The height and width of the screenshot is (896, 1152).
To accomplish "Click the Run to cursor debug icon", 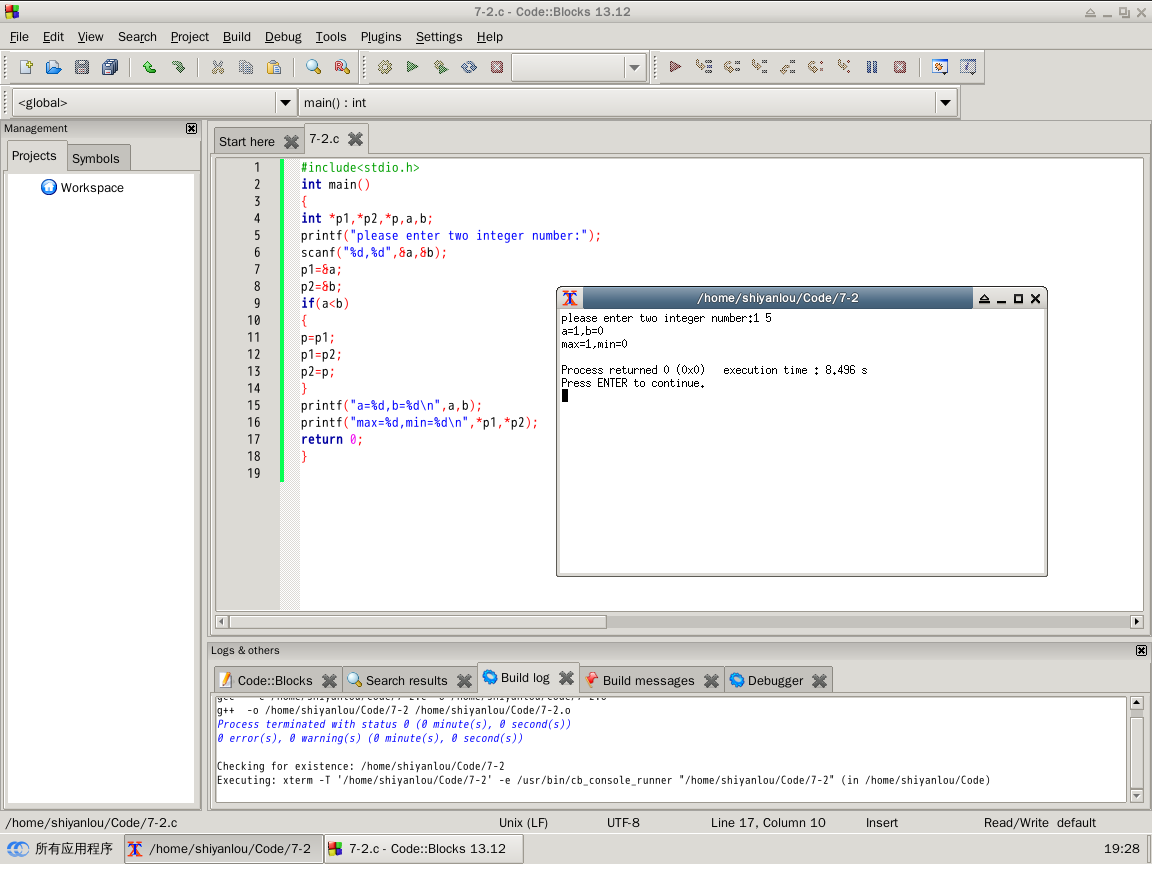I will pyautogui.click(x=704, y=68).
